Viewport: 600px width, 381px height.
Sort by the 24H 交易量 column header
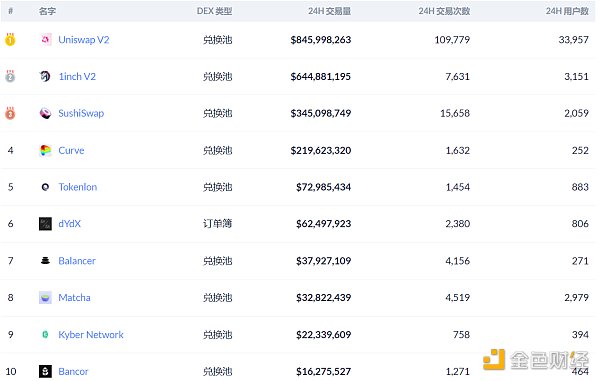tap(329, 11)
